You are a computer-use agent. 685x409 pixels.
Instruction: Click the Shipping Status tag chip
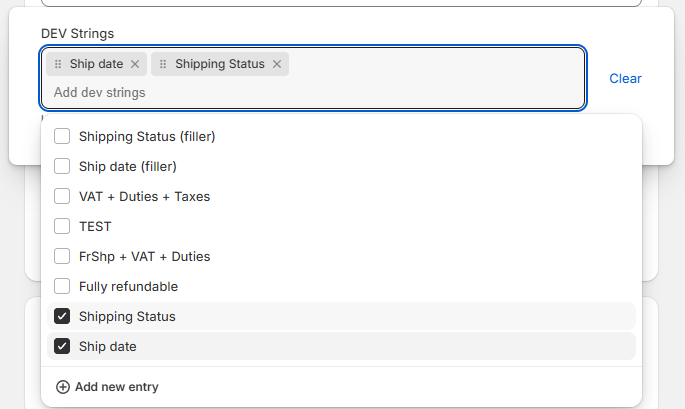click(220, 64)
